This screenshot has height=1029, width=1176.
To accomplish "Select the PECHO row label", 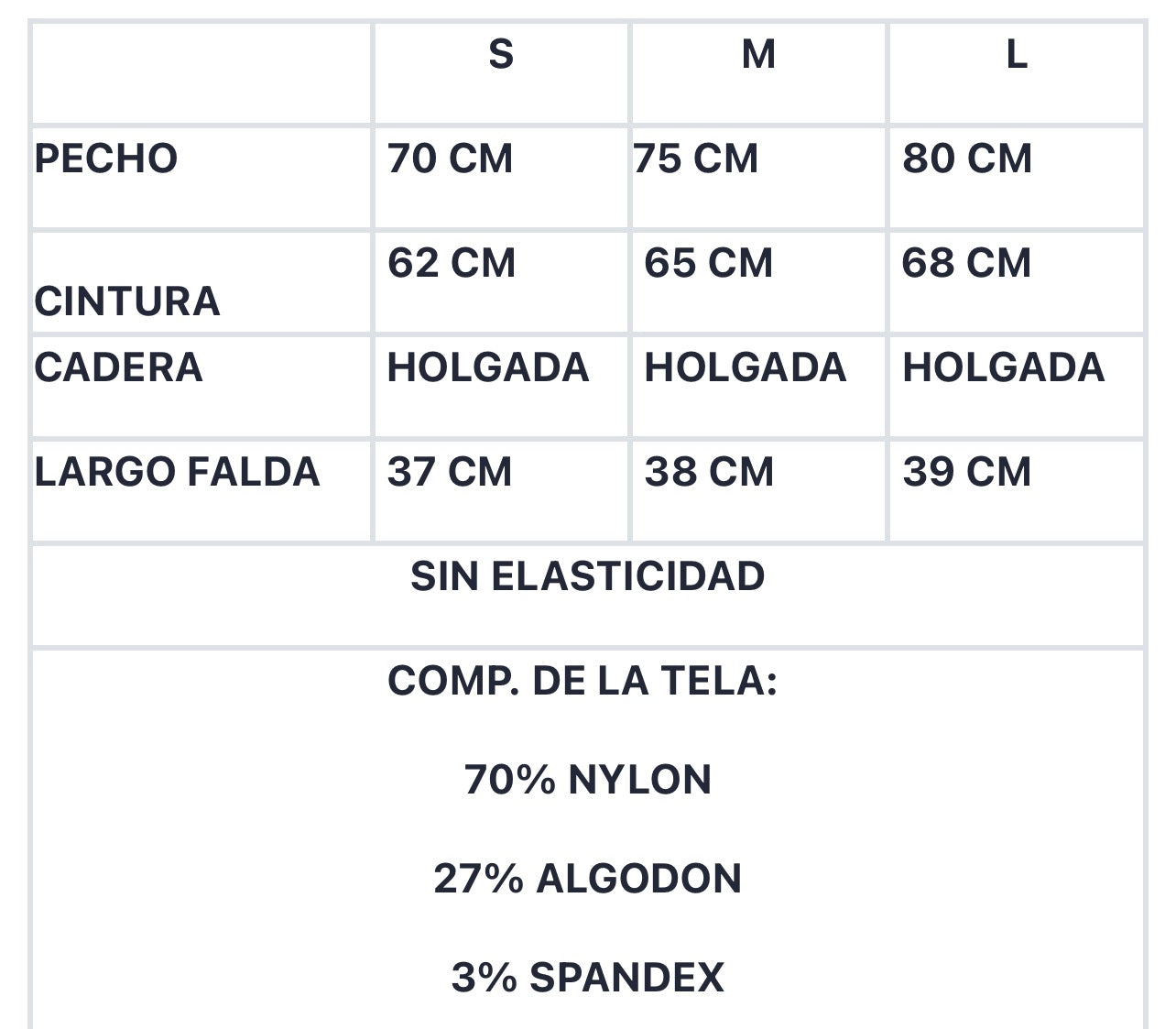I will pyautogui.click(x=106, y=159).
